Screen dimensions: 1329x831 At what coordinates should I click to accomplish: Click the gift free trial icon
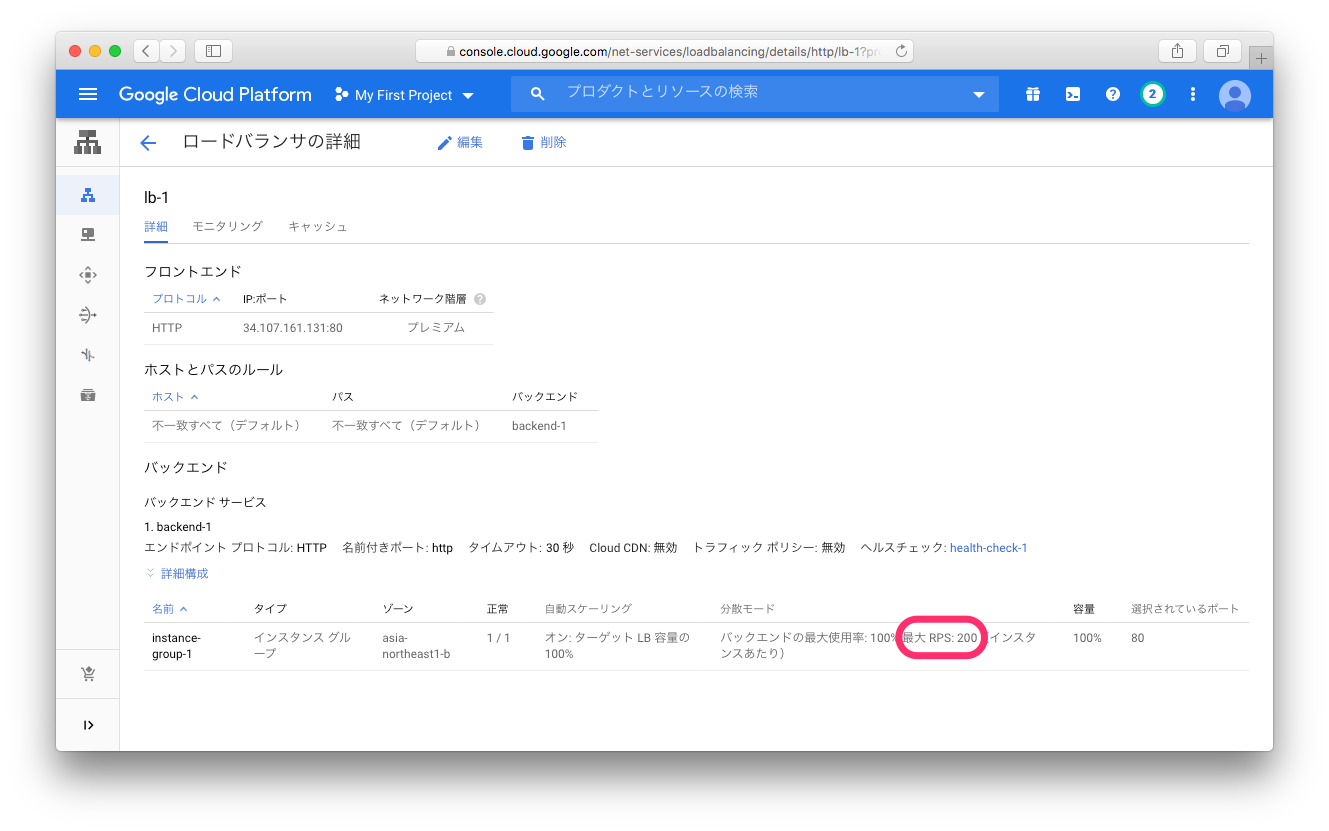(1032, 94)
